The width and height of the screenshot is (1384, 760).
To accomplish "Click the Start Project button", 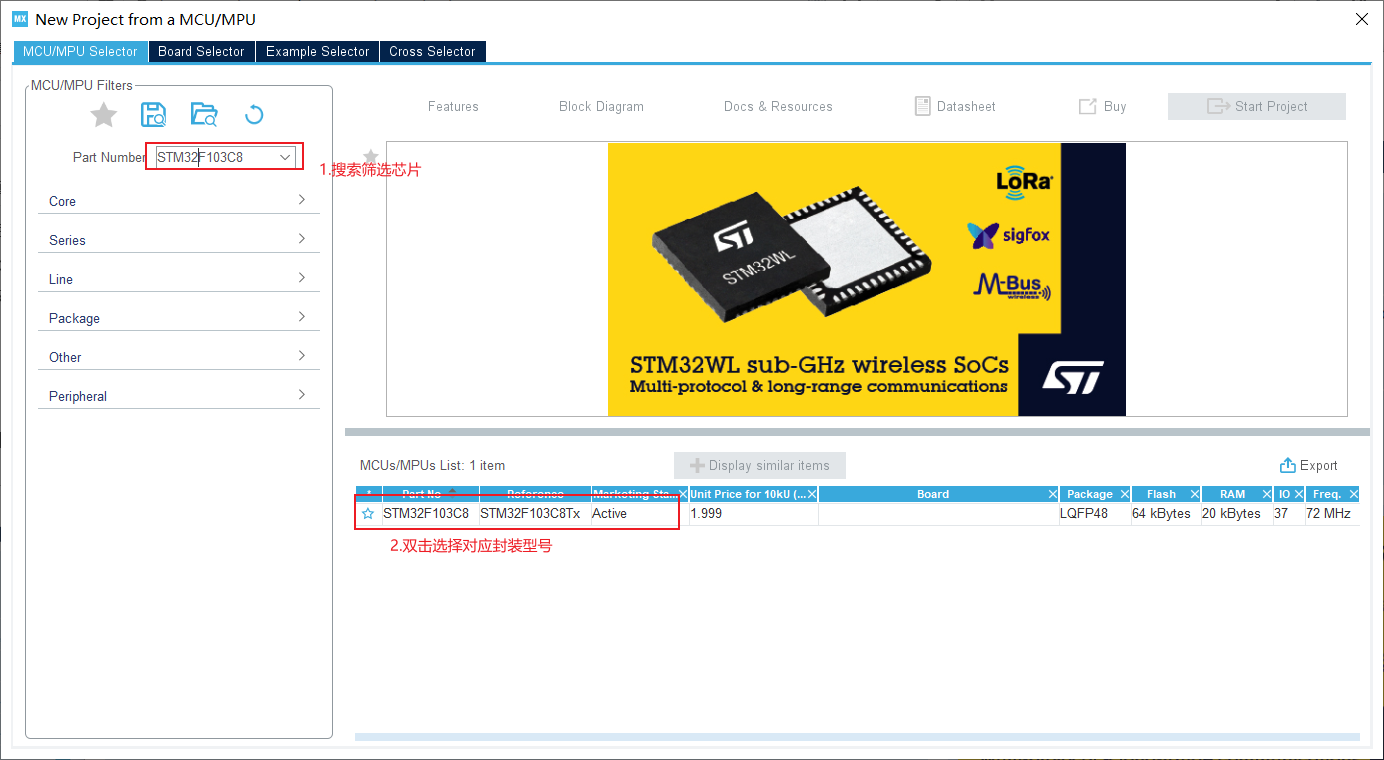I will pyautogui.click(x=1256, y=106).
